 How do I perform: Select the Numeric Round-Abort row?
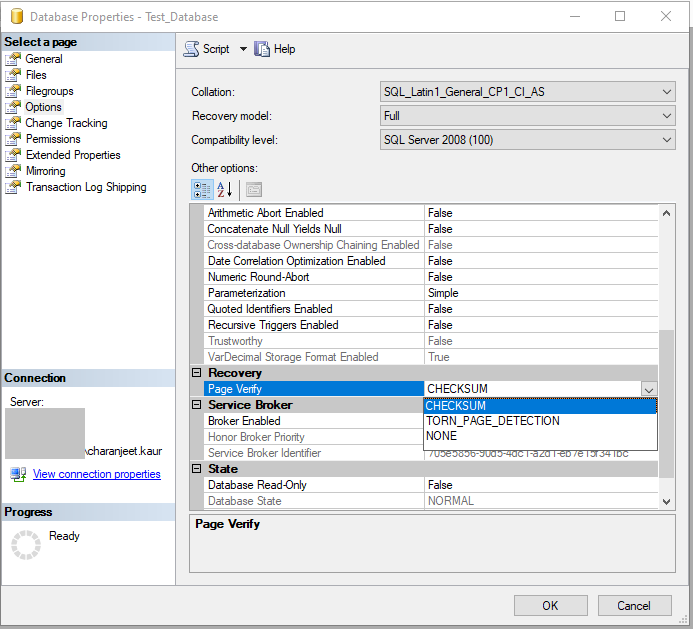pyautogui.click(x=430, y=277)
